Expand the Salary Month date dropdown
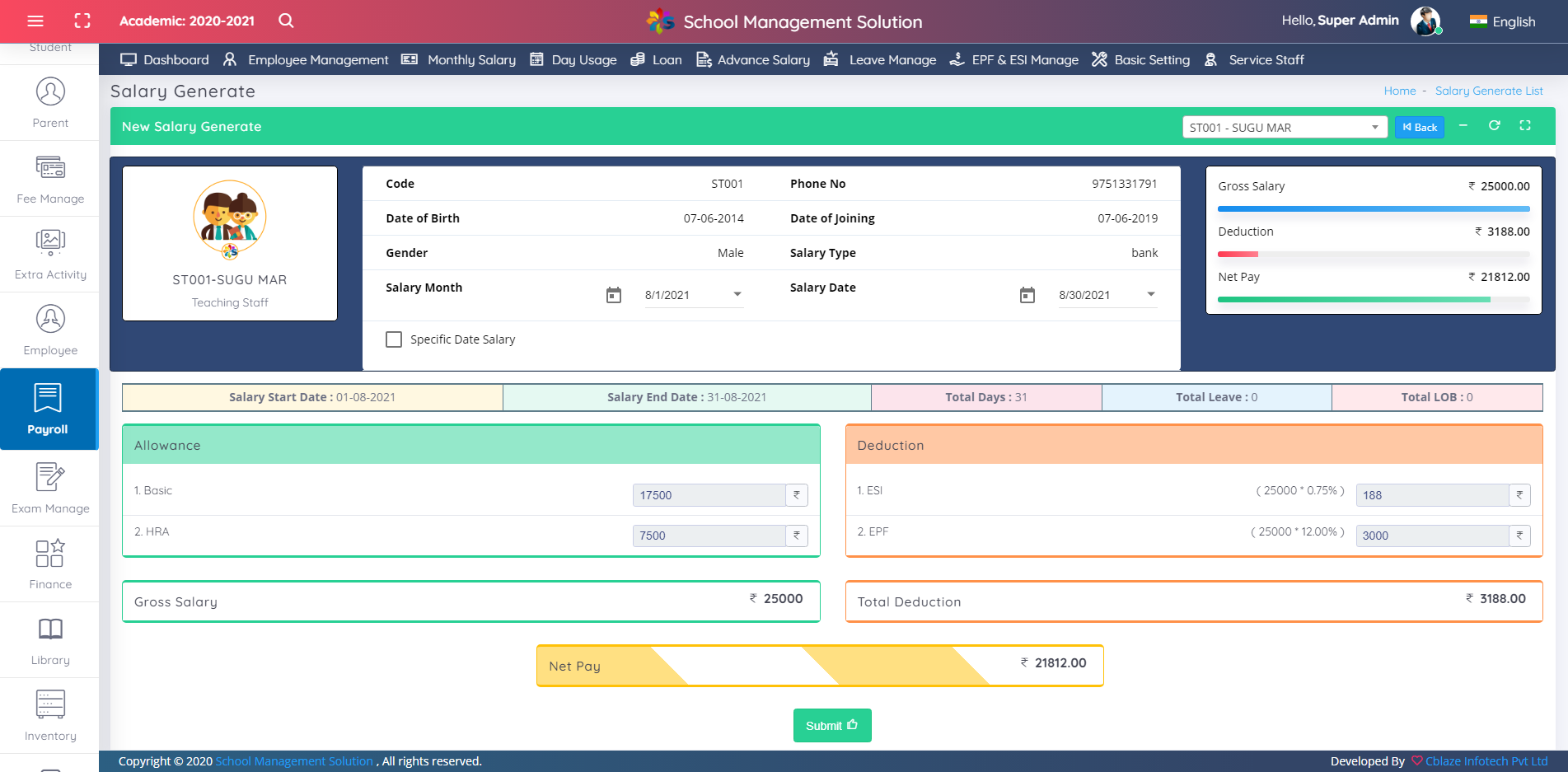 click(737, 294)
